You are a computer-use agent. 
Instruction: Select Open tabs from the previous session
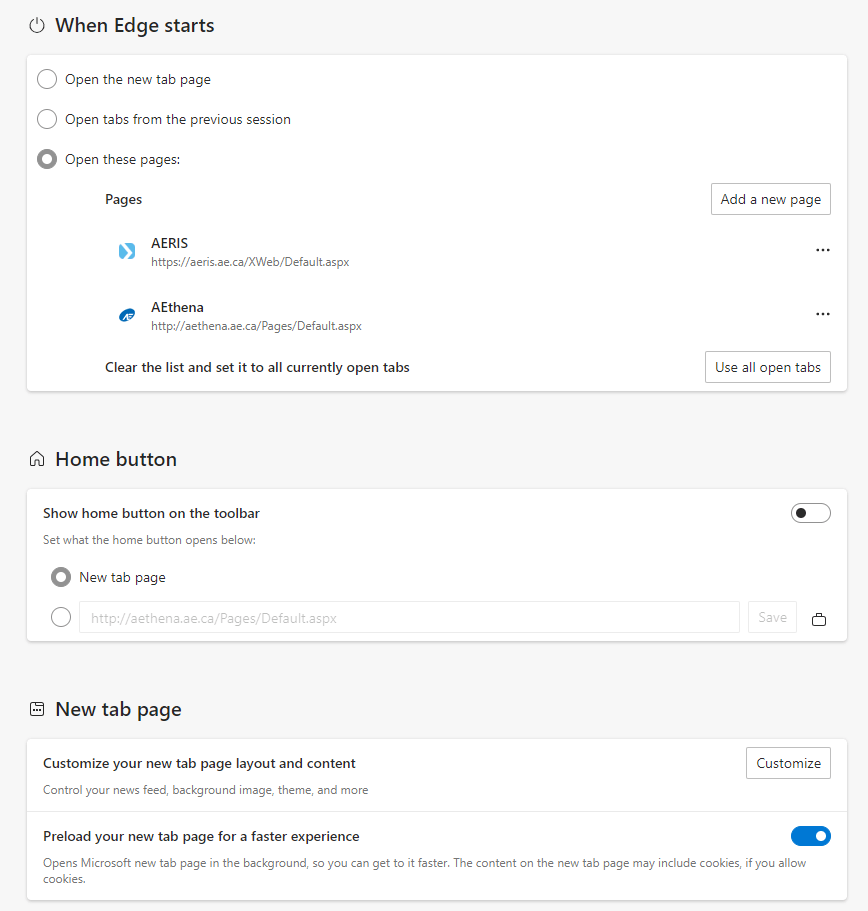click(x=47, y=120)
